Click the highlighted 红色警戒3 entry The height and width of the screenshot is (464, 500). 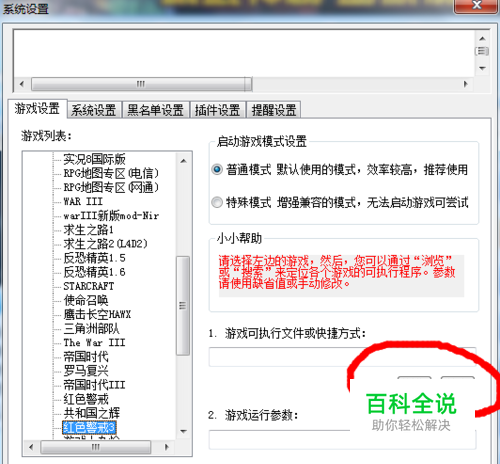pos(89,427)
